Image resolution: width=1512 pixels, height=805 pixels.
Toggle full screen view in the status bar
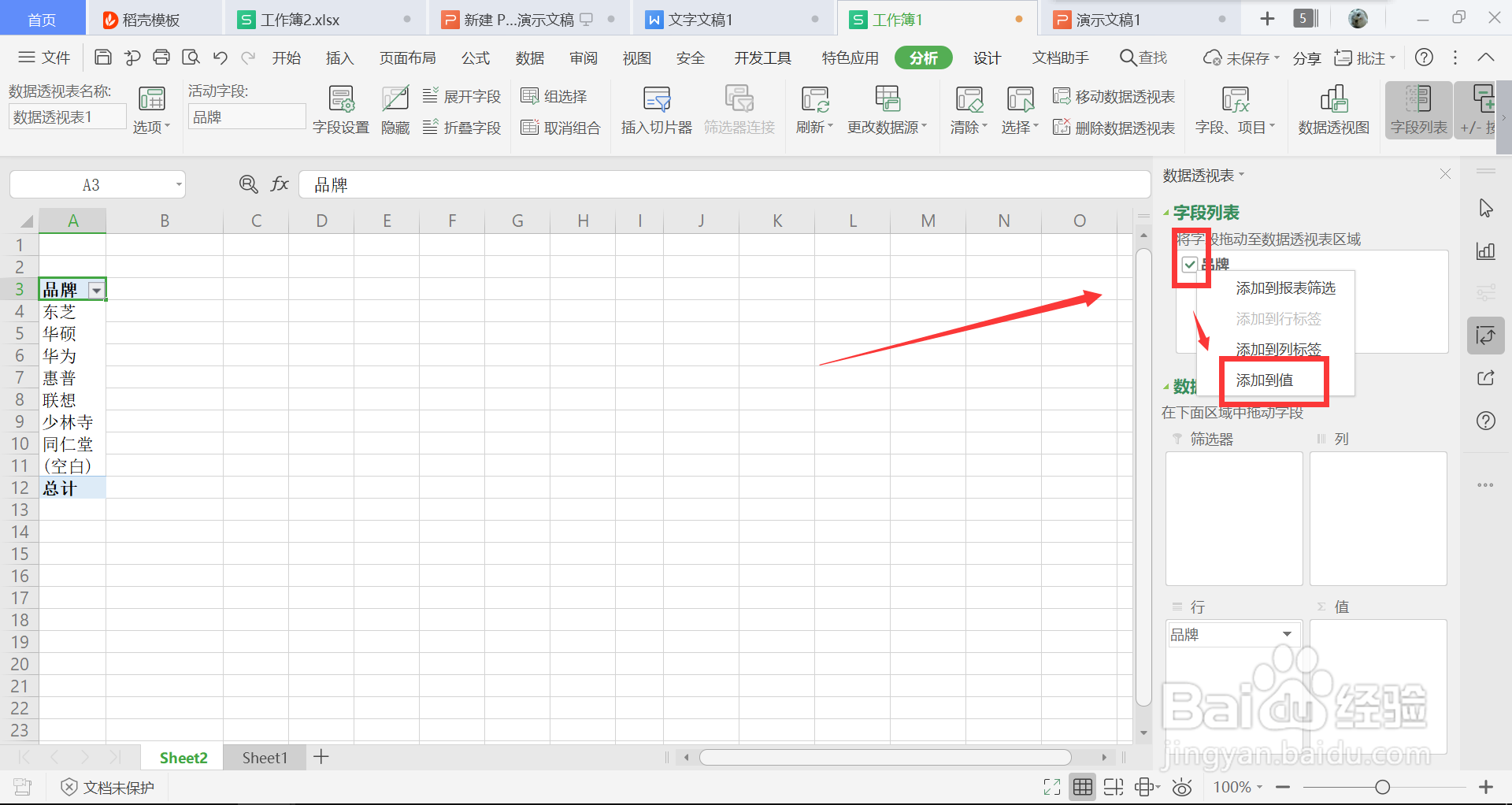1051,786
